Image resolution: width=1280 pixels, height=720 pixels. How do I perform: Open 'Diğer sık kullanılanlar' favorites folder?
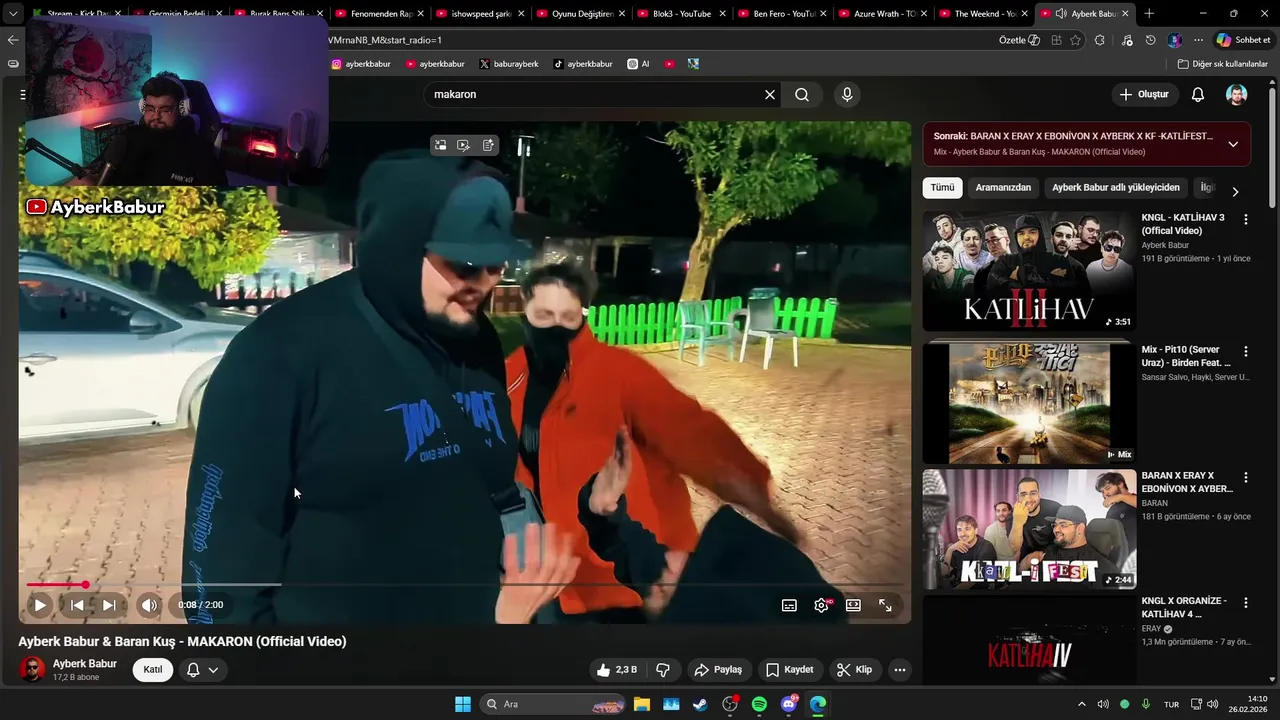(1223, 64)
